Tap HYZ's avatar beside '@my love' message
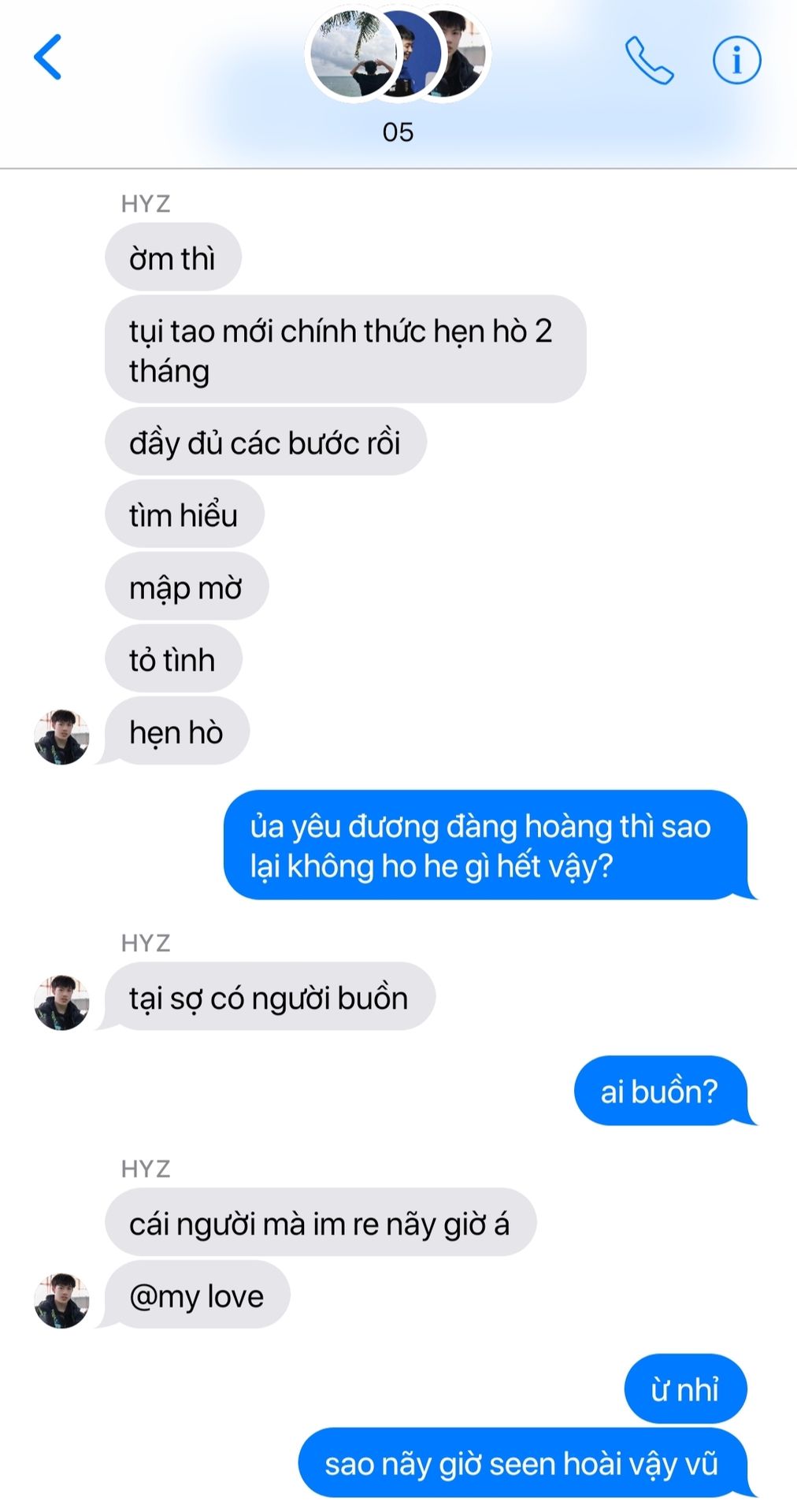Screen dimensions: 797x1512 (61, 1300)
